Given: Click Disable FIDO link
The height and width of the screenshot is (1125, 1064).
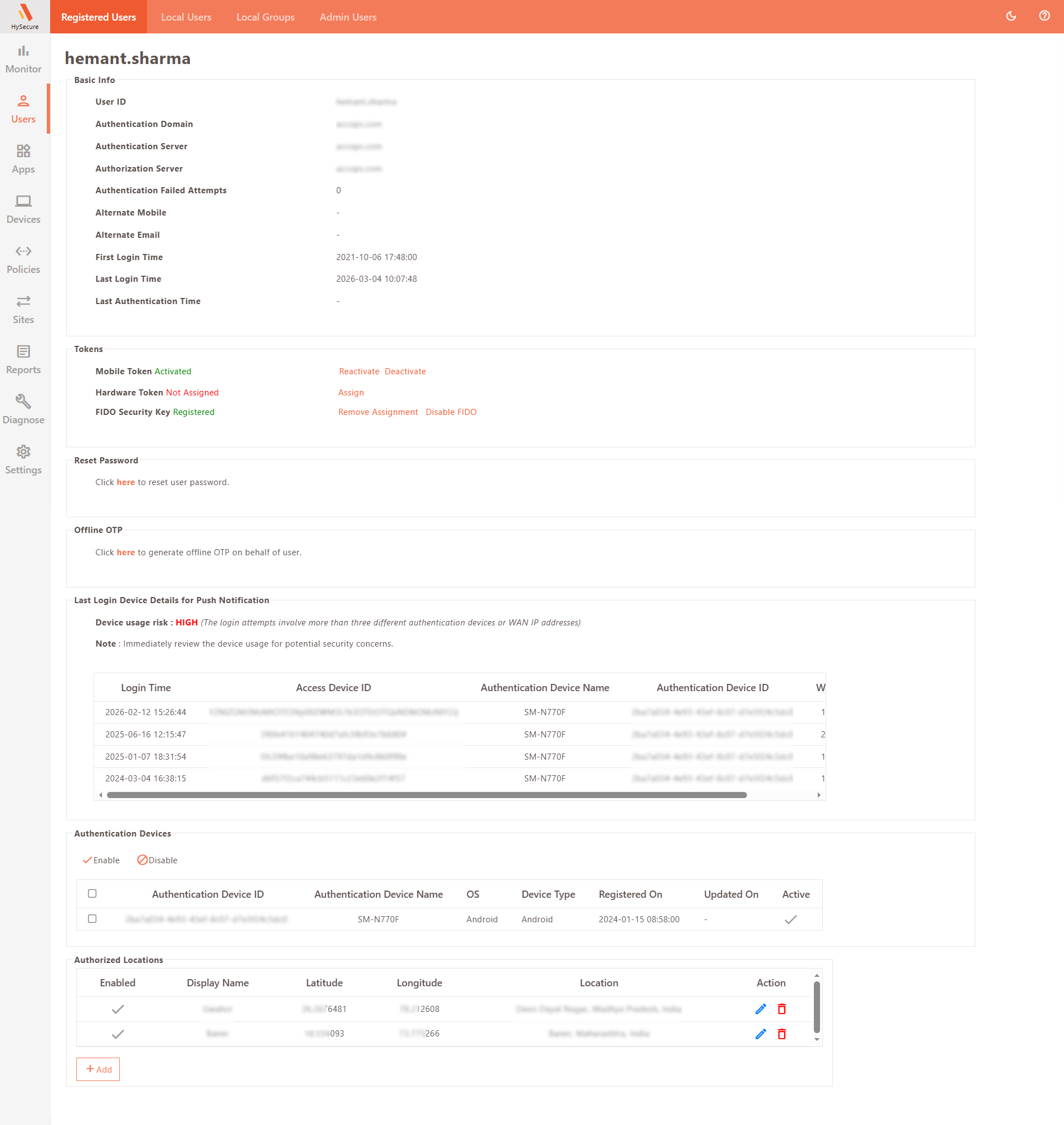Looking at the screenshot, I should pos(451,412).
